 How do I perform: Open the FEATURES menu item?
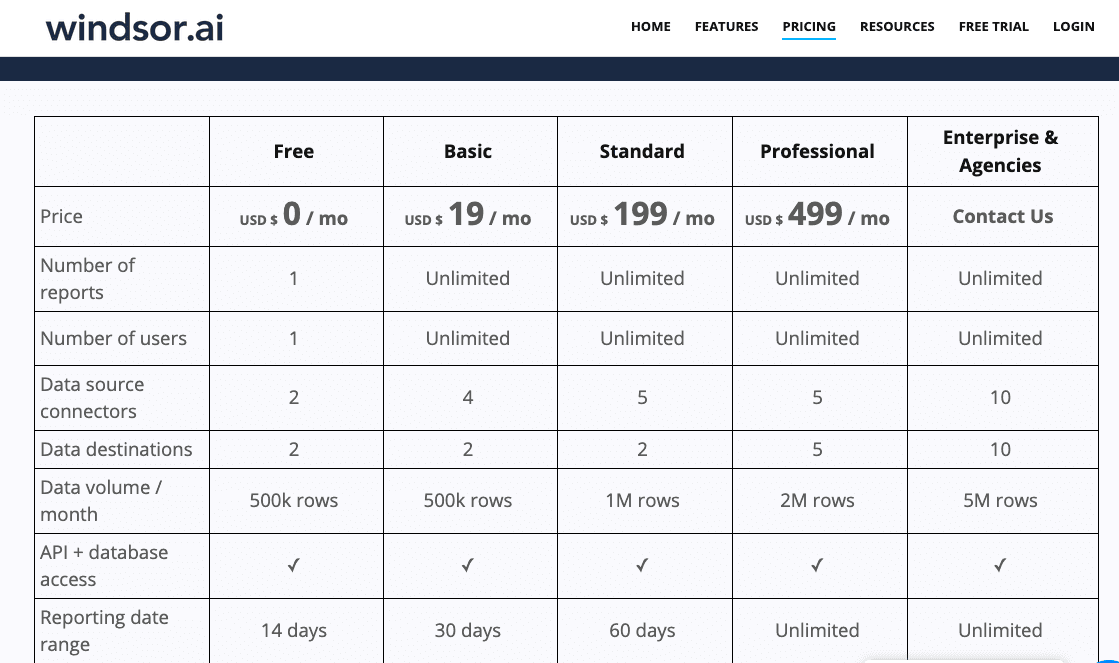point(726,27)
